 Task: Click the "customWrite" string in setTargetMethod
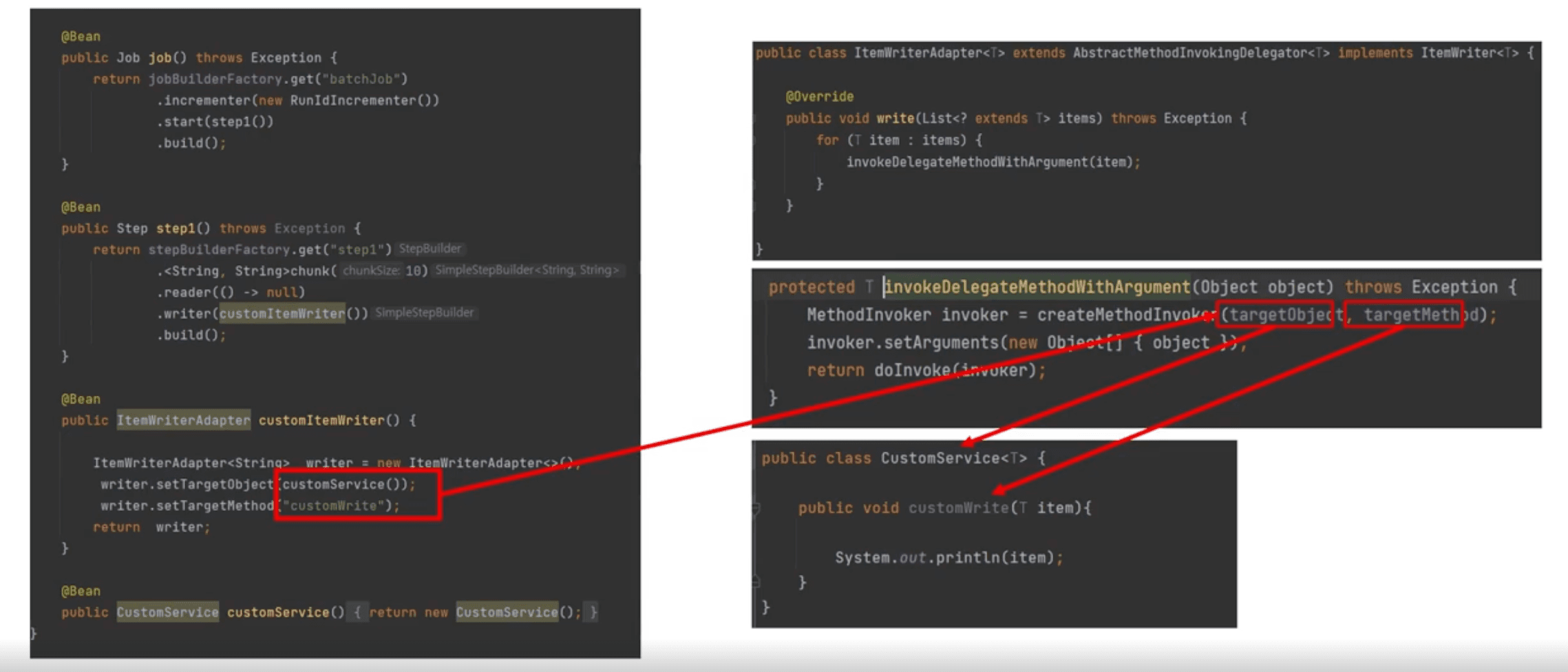pyautogui.click(x=333, y=505)
